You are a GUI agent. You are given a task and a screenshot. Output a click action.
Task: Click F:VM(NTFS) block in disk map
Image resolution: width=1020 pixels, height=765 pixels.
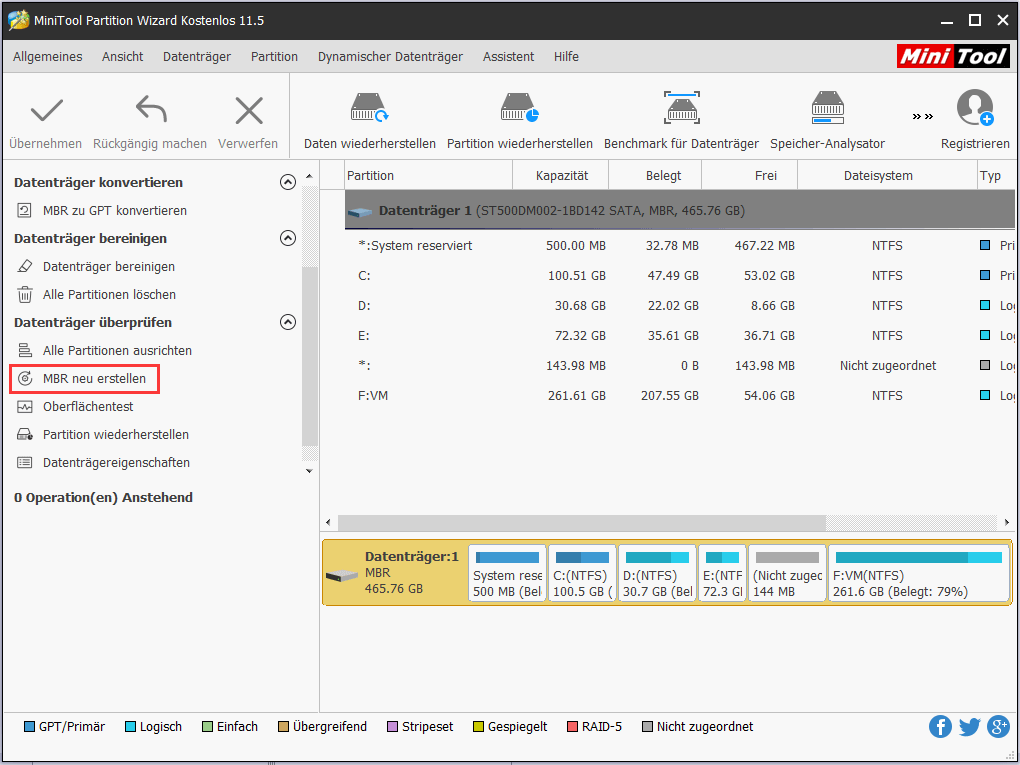tap(919, 573)
